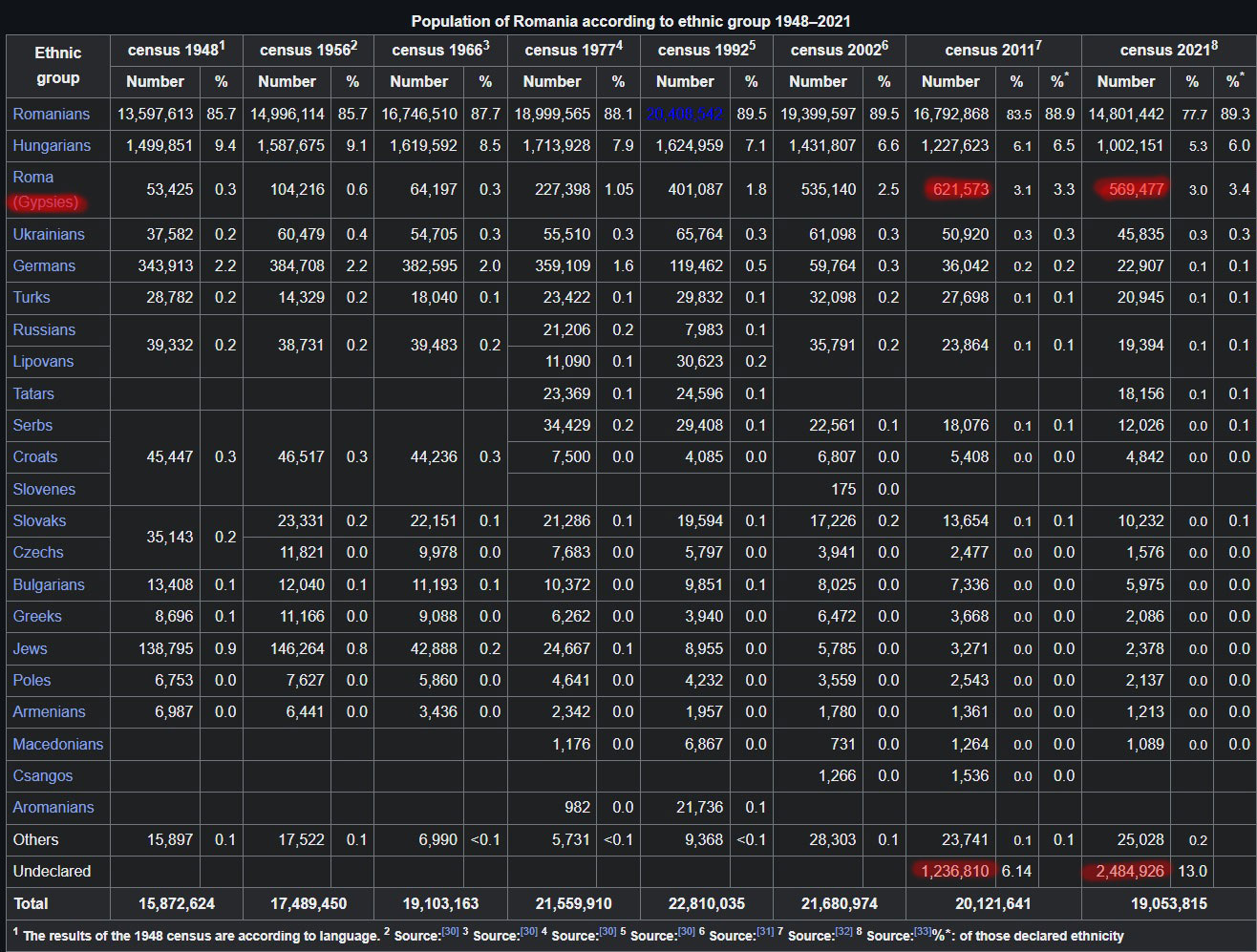This screenshot has height=952, width=1257.
Task: Open the Csangos link
Action: coord(43,775)
